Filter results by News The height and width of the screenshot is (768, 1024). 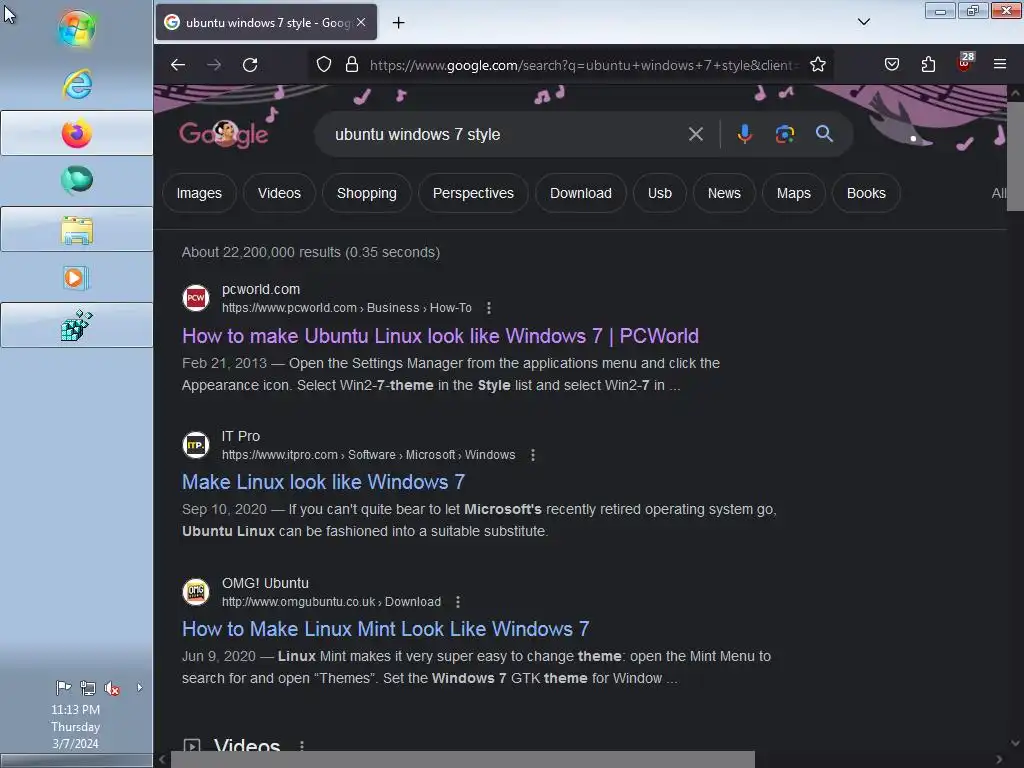click(x=724, y=193)
